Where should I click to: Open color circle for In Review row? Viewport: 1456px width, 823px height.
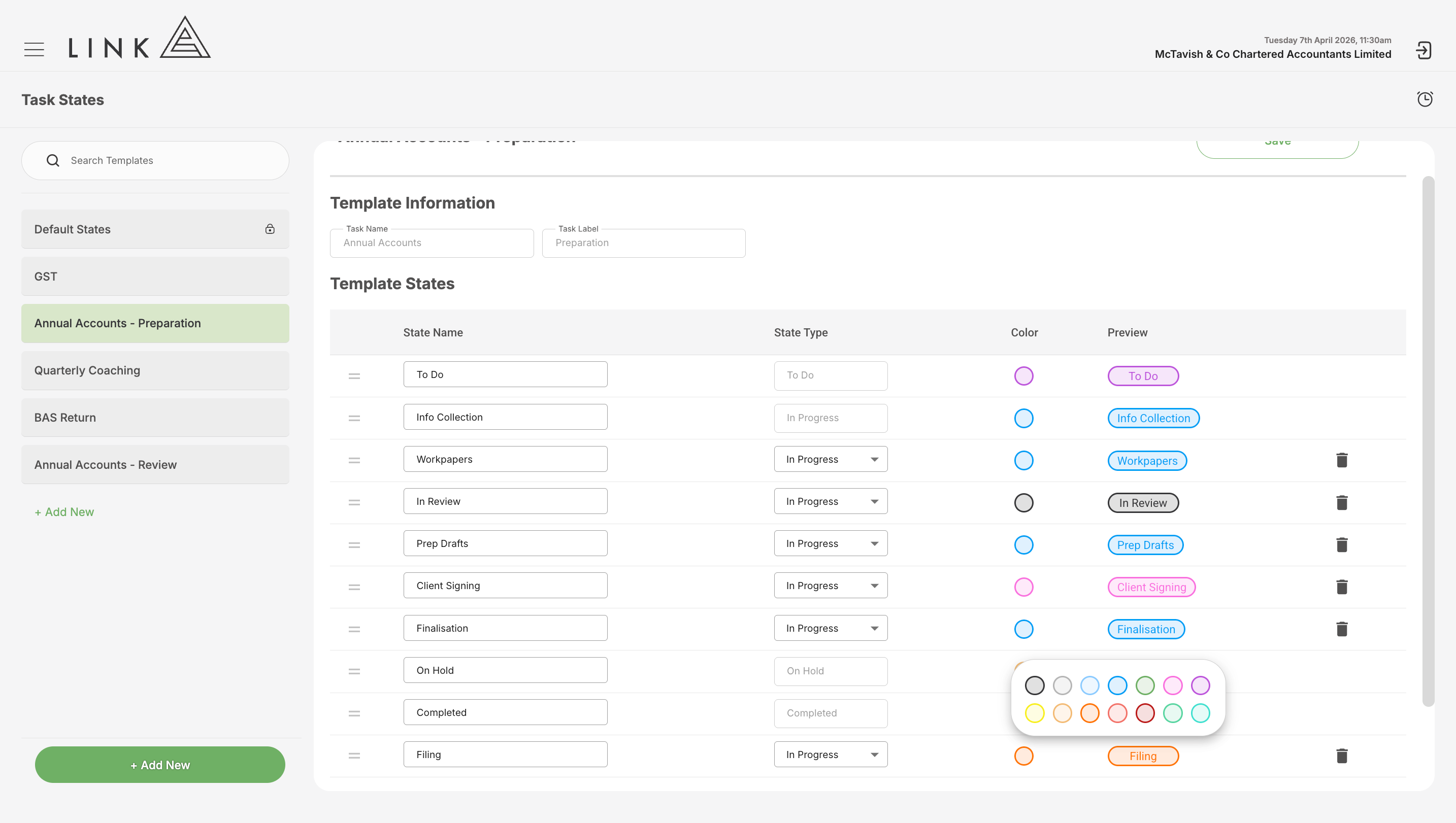point(1023,502)
